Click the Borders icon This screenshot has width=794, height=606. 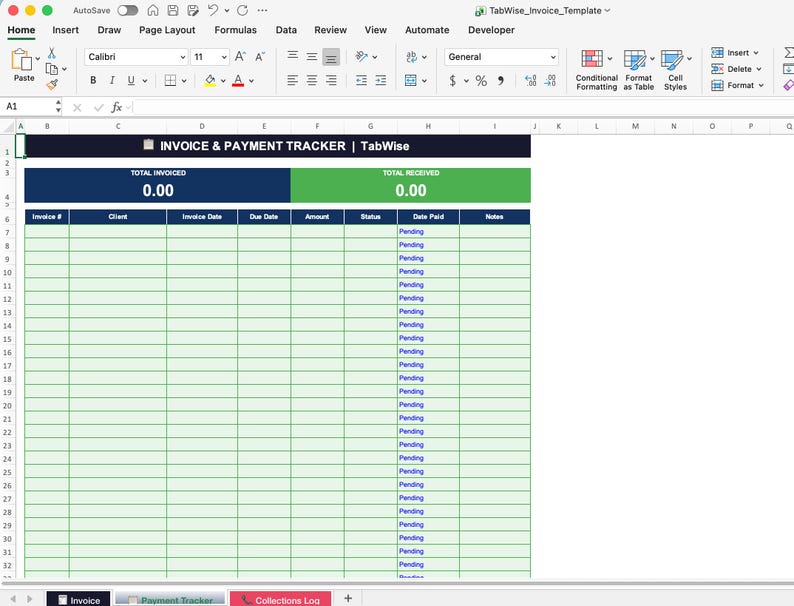point(170,80)
